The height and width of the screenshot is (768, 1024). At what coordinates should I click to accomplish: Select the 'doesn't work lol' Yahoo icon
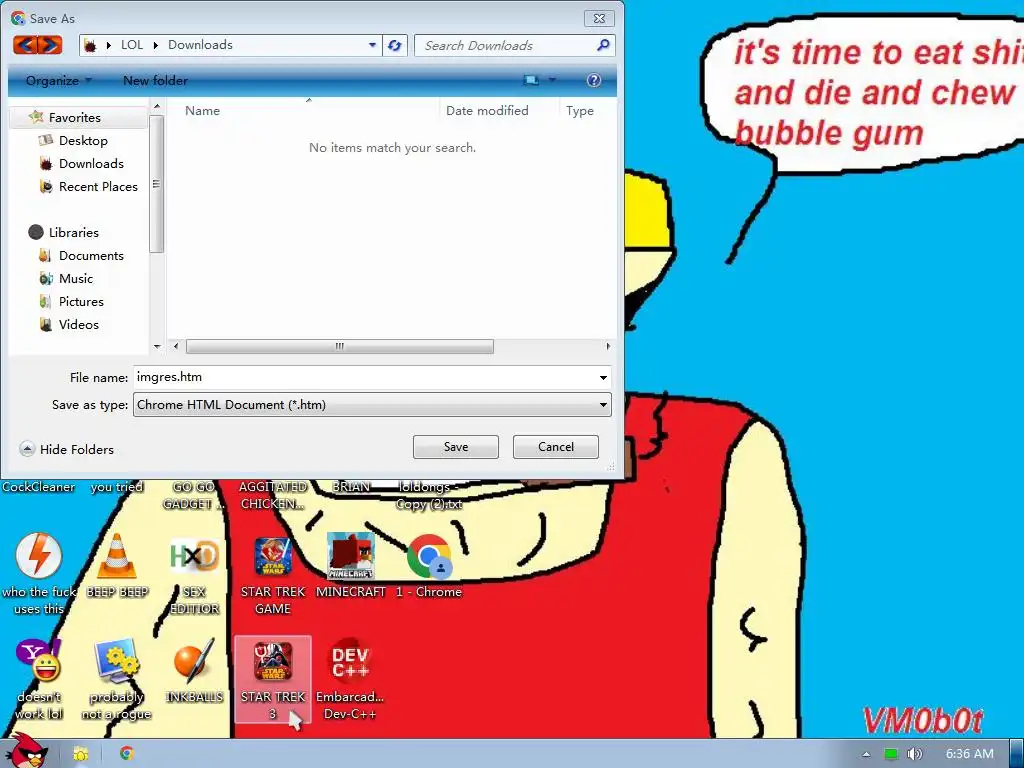click(x=39, y=679)
